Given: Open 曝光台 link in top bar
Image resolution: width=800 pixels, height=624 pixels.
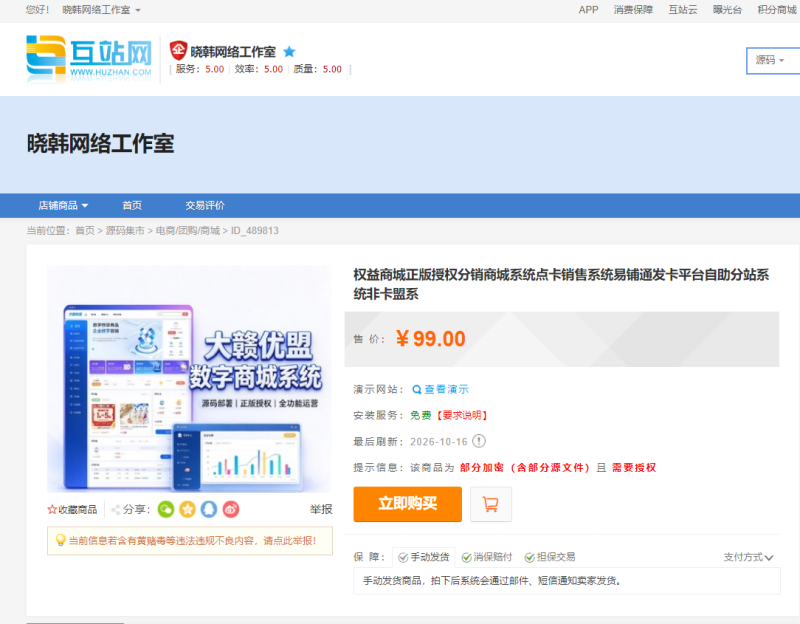Looking at the screenshot, I should 727,10.
